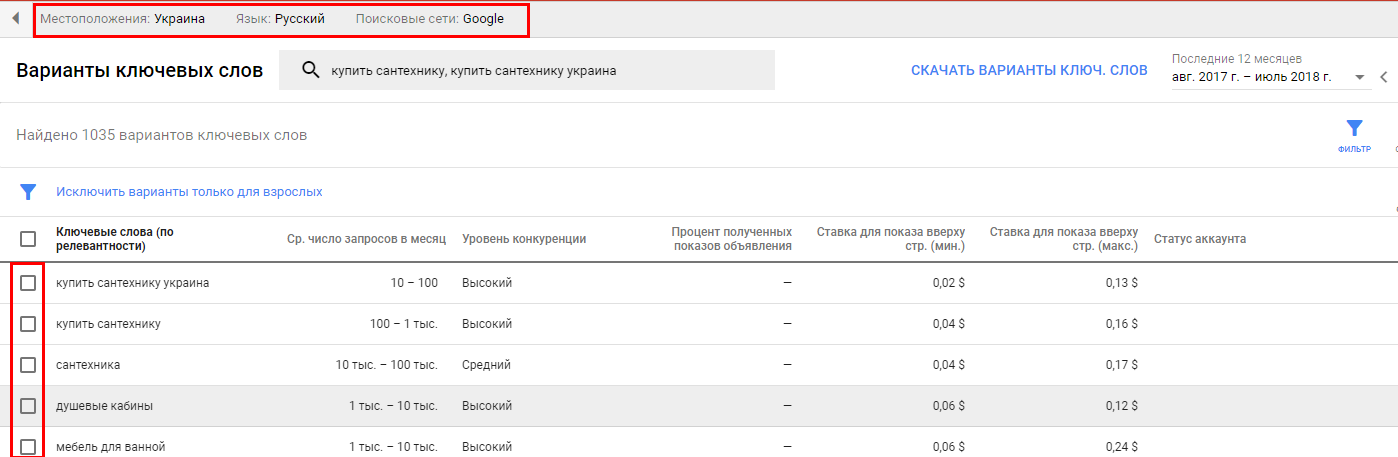Click the Варианты ключевых слов heading
1398x457 pixels.
tap(140, 70)
